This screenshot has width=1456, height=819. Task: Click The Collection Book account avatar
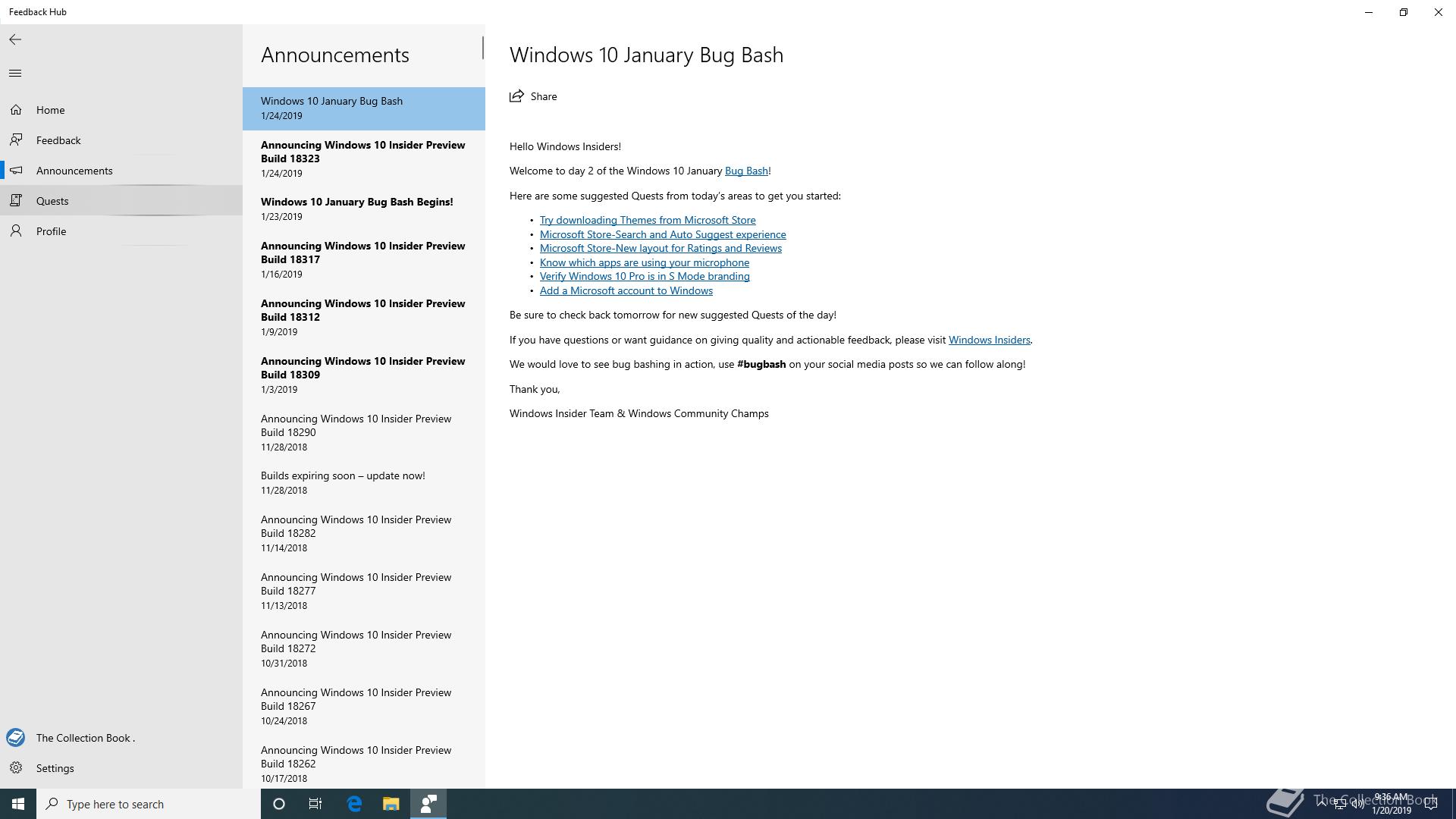pyautogui.click(x=16, y=738)
